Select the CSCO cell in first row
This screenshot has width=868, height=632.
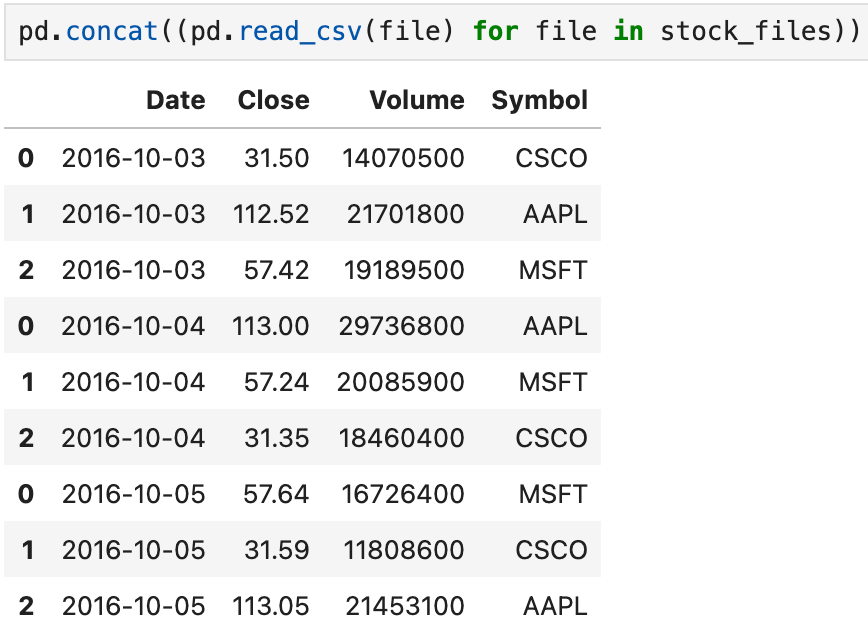pos(551,158)
